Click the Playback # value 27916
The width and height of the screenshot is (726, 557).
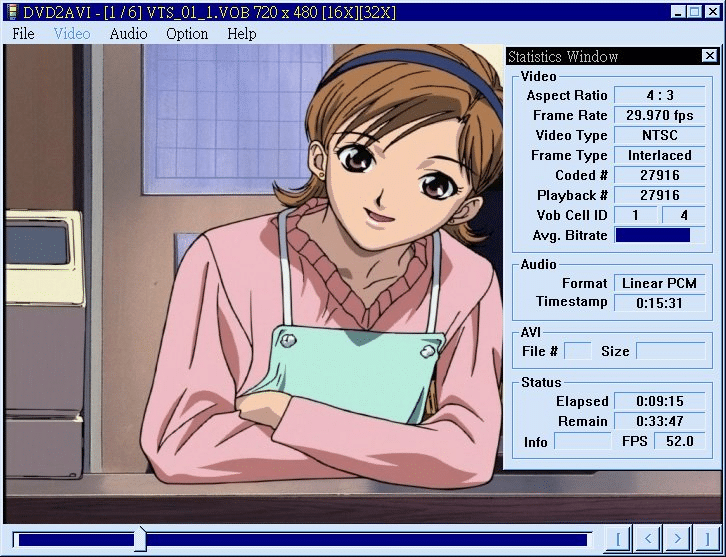click(x=660, y=195)
